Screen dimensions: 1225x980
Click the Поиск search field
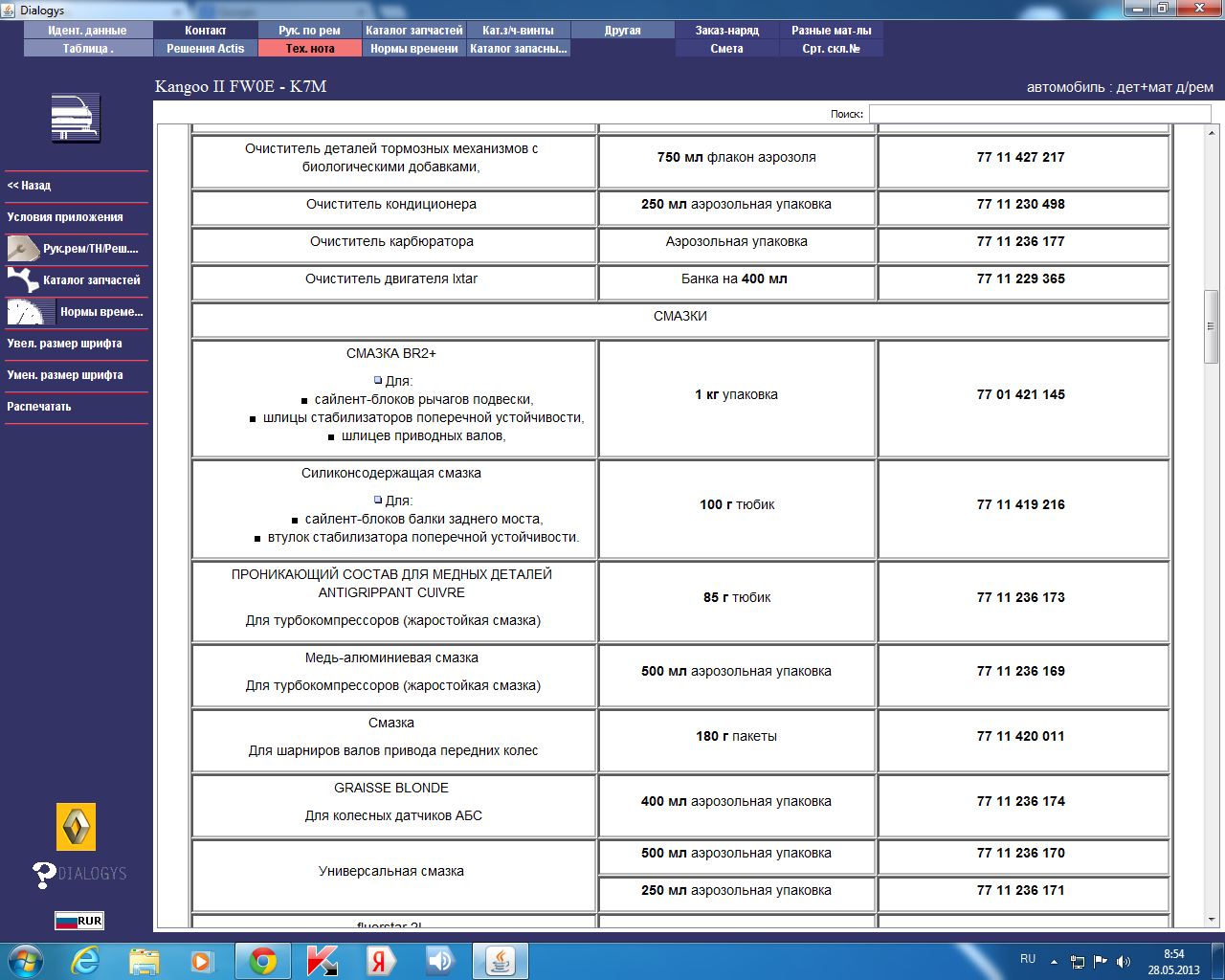point(1039,114)
